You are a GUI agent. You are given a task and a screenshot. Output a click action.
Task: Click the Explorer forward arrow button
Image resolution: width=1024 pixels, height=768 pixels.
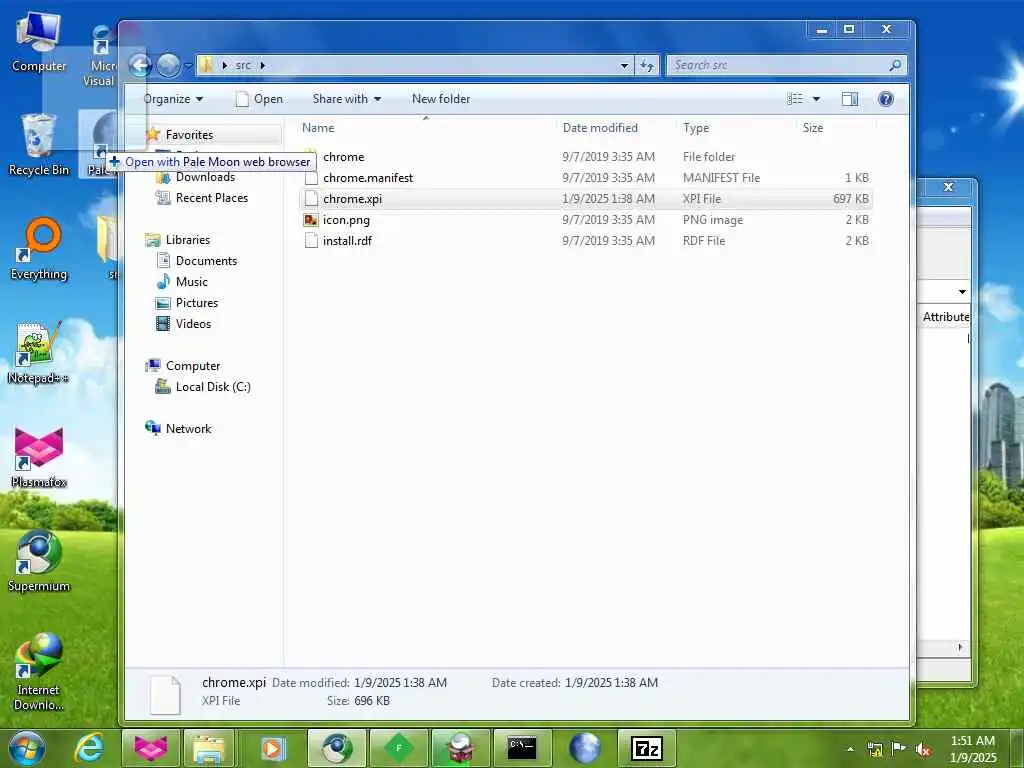click(x=168, y=65)
